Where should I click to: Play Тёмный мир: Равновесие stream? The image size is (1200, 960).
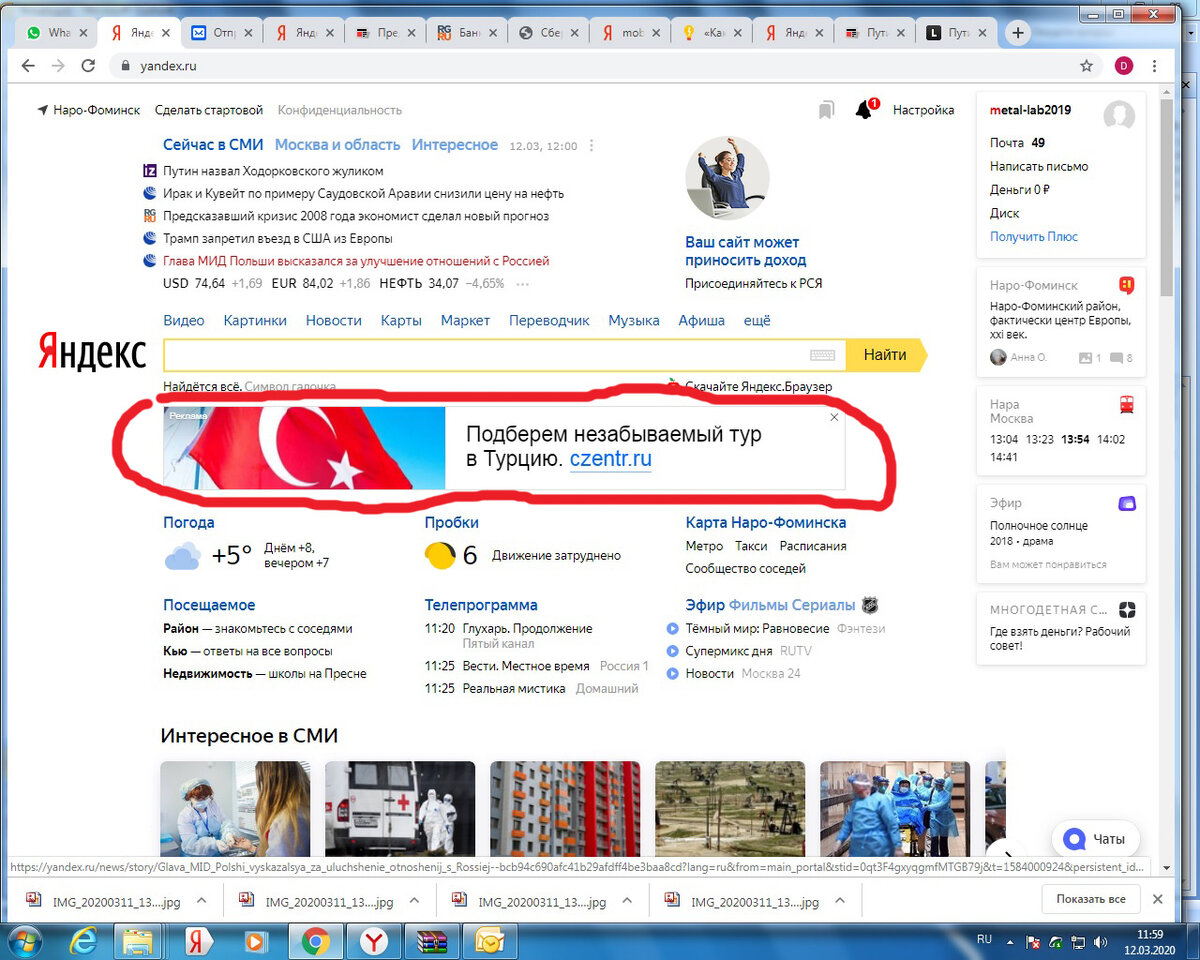[x=673, y=629]
